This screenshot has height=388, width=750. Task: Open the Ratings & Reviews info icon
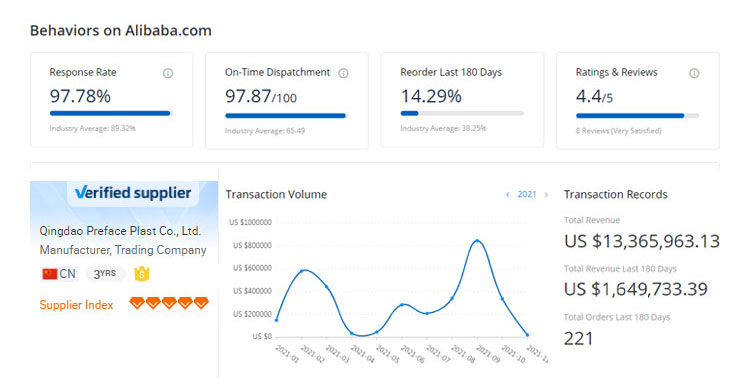(694, 73)
